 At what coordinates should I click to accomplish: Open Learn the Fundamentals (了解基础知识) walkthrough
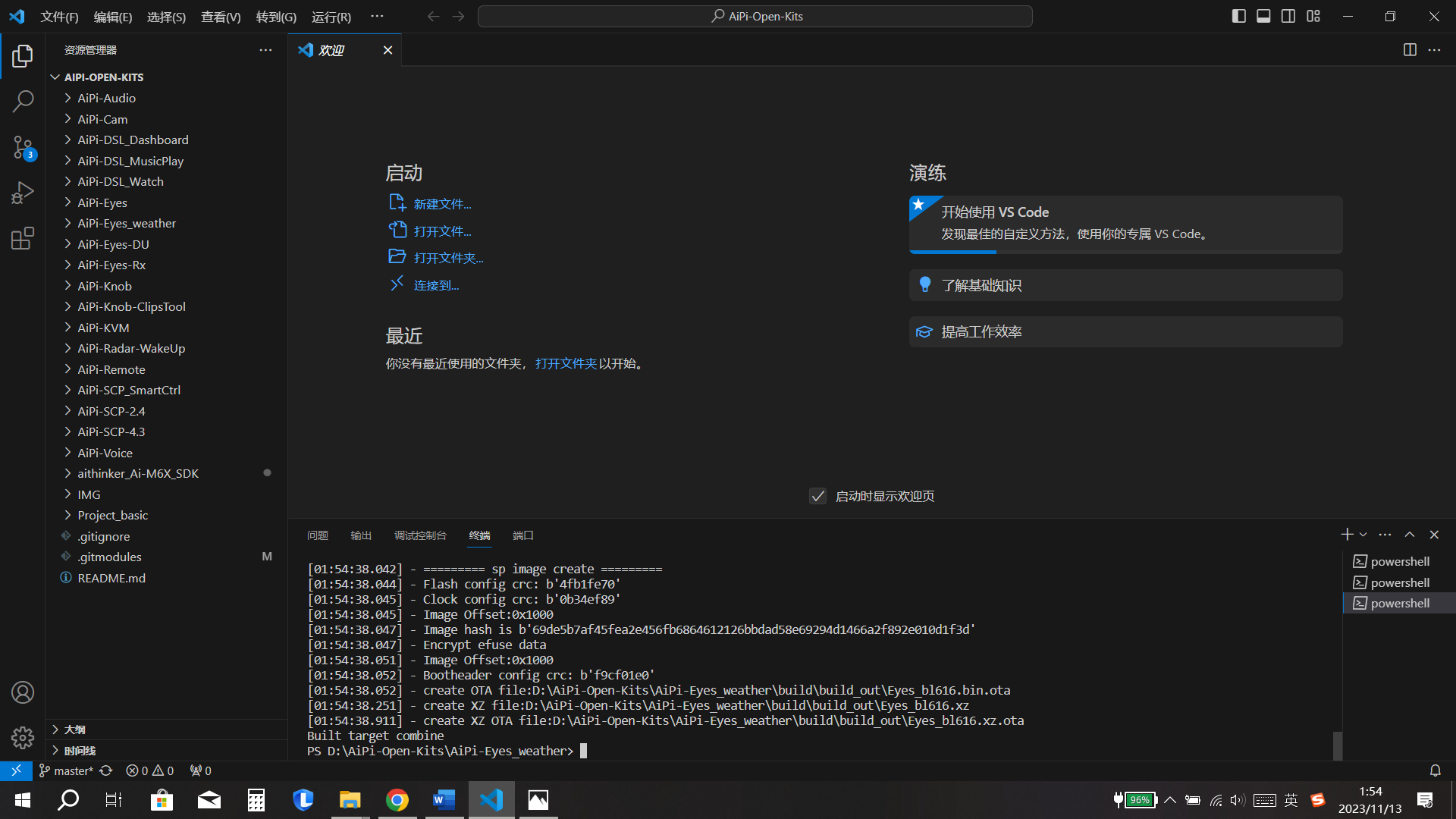(1125, 285)
